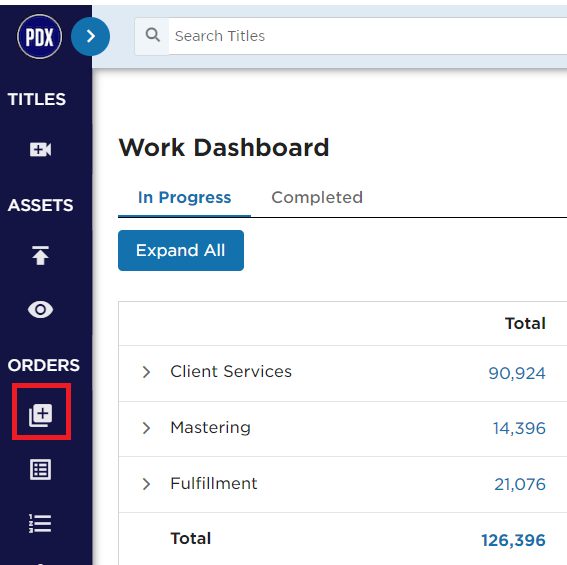Viewport: 567px width, 565px height.
Task: Open the eye view assets icon
Action: (40, 310)
